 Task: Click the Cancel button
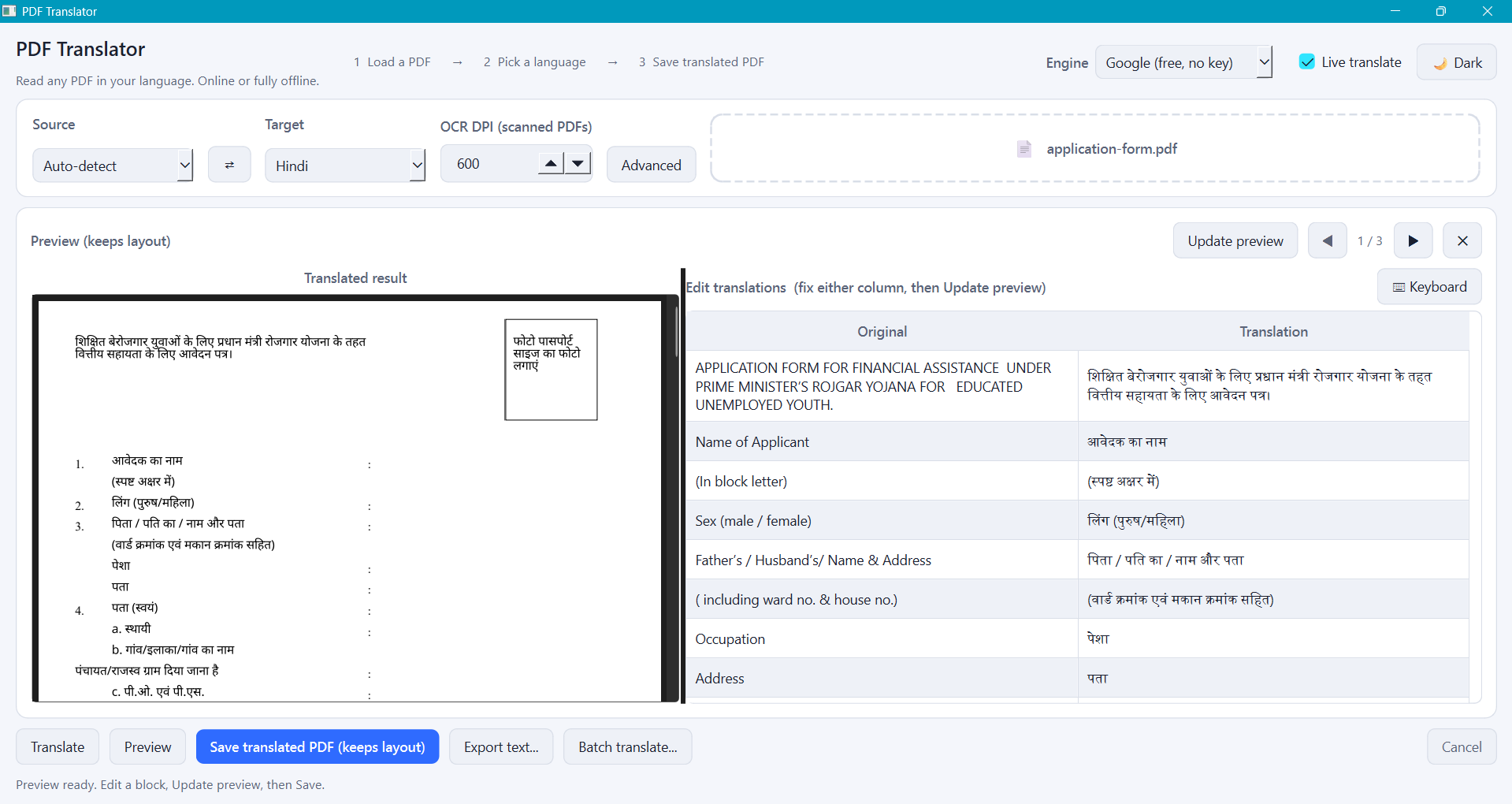tap(1462, 746)
